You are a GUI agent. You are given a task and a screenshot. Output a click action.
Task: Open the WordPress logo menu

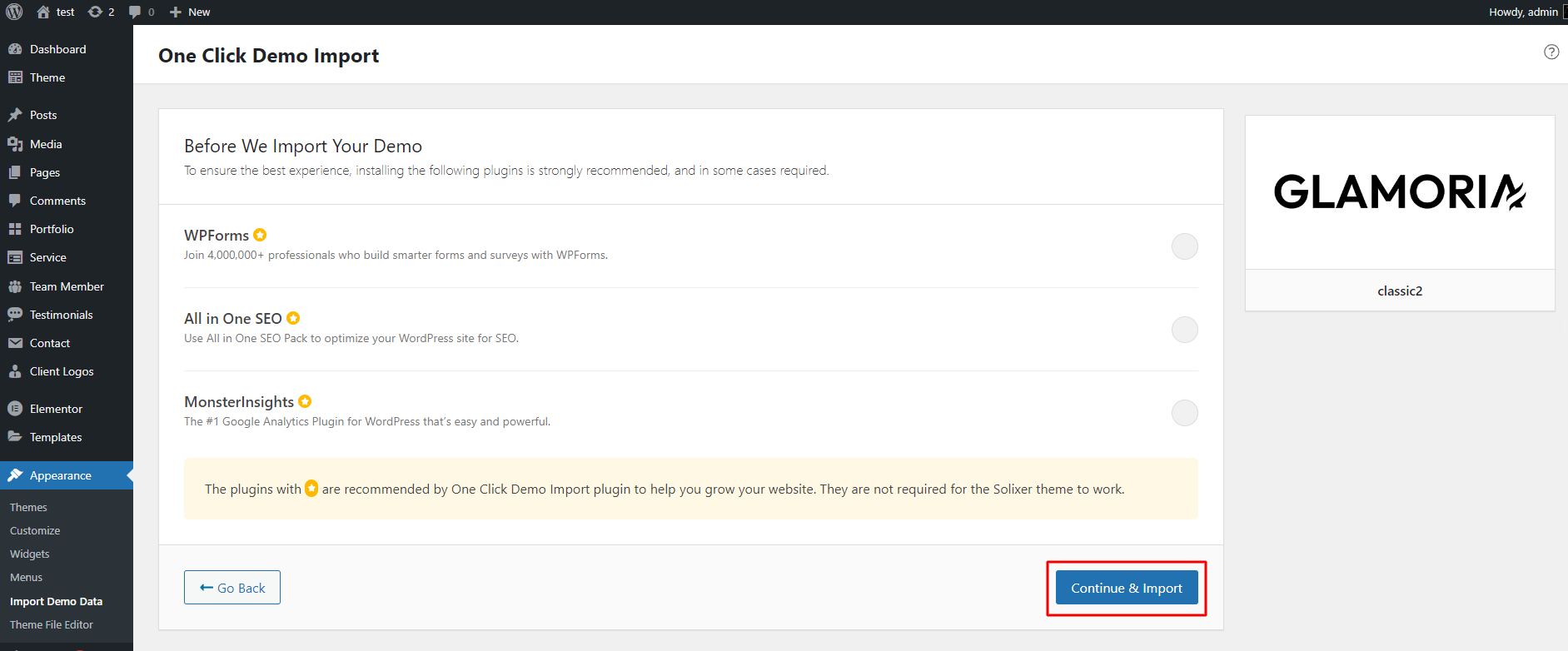tap(14, 12)
